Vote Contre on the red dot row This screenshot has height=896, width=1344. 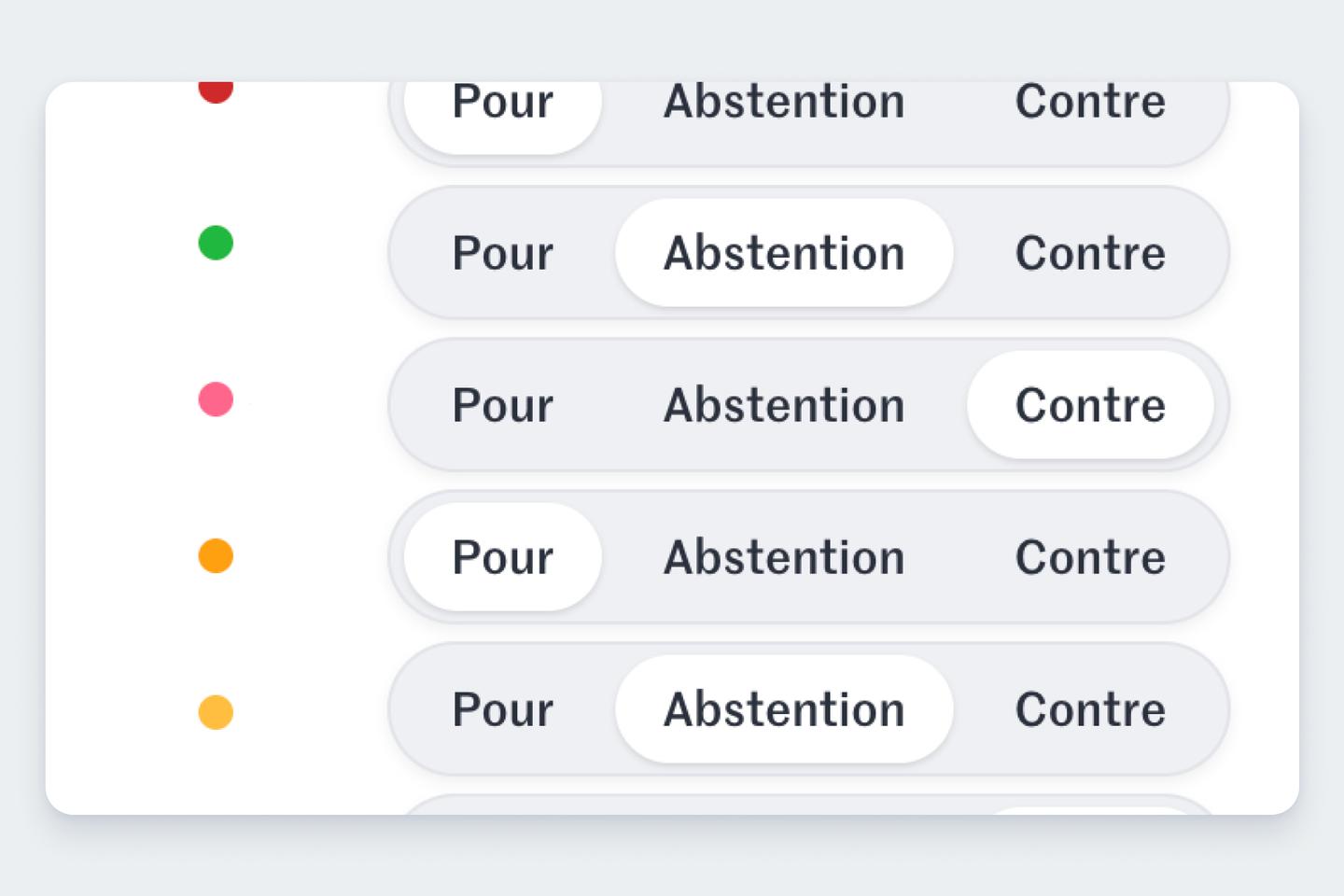click(x=1088, y=102)
